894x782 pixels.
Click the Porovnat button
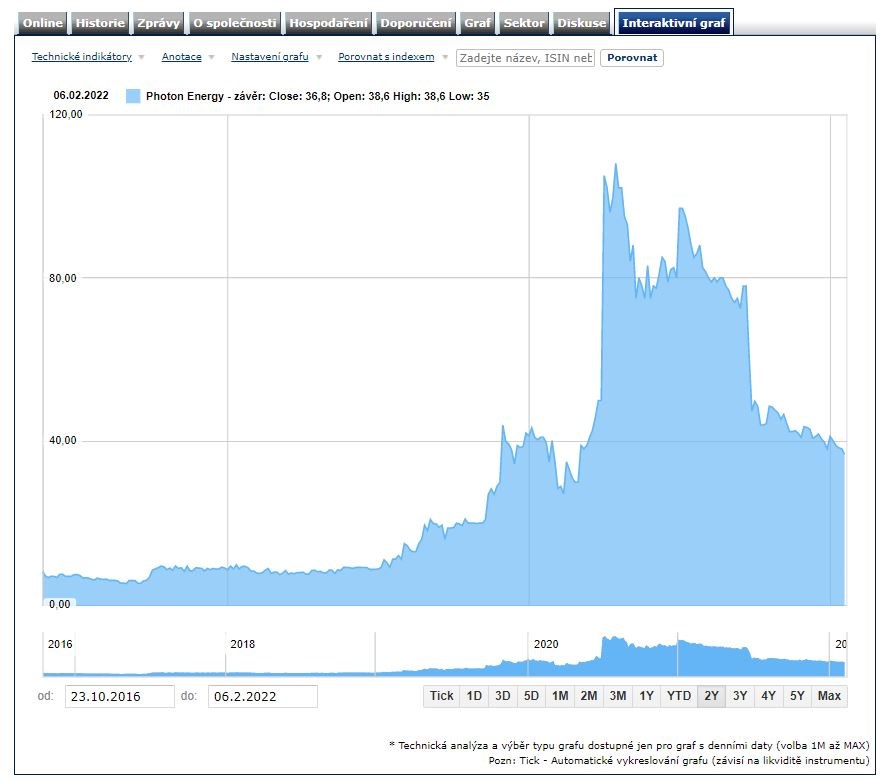(x=632, y=58)
